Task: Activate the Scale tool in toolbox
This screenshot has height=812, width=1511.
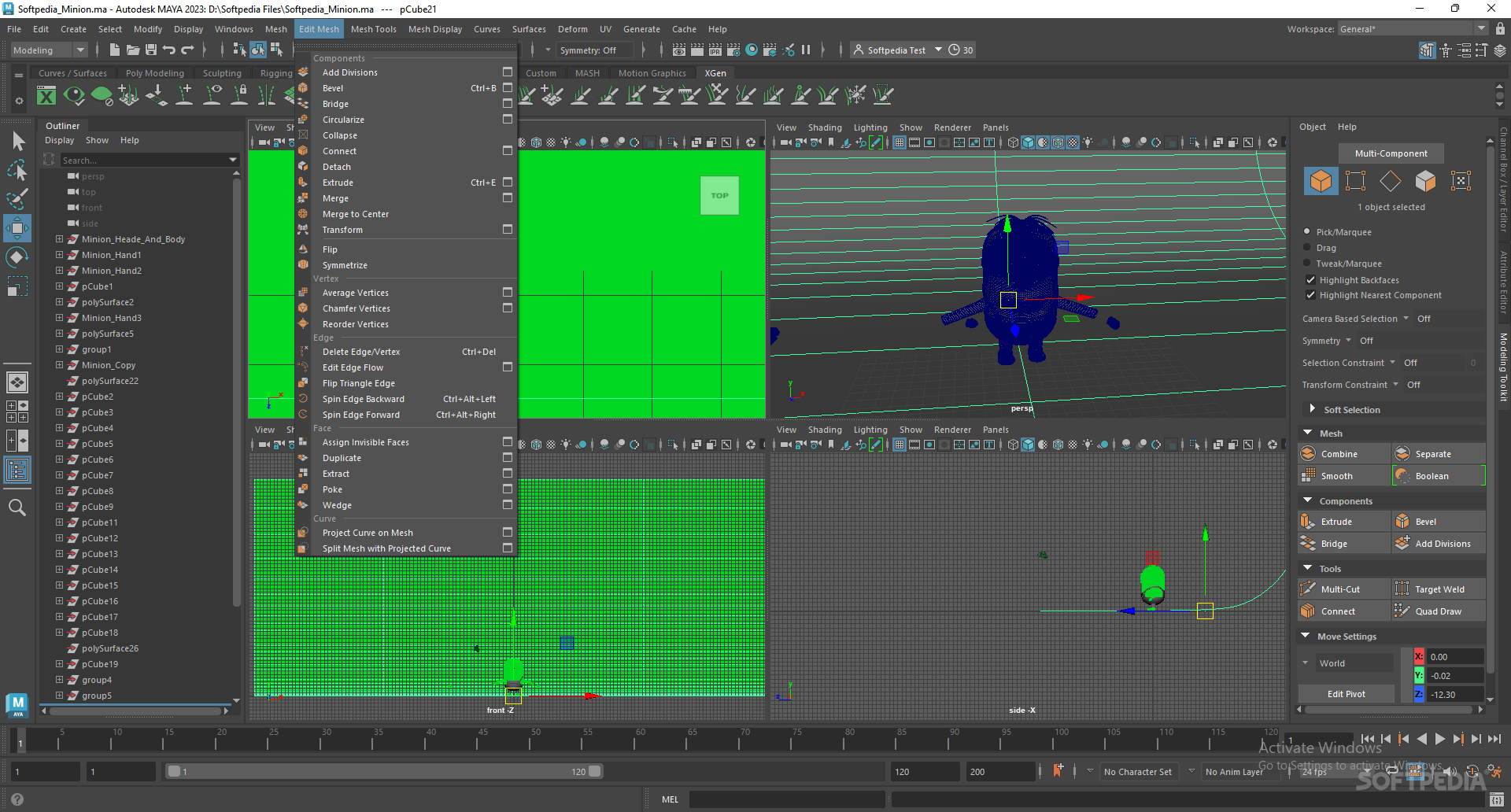Action: (x=17, y=286)
